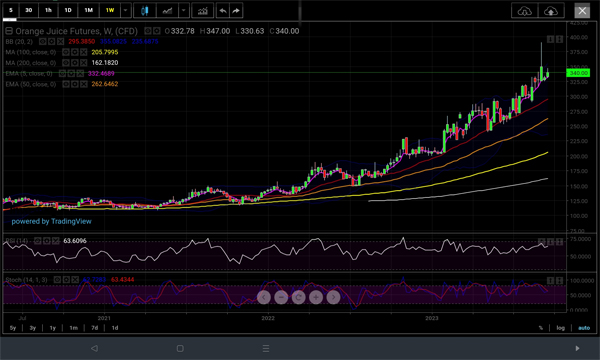600x360 pixels.
Task: Remove the RSI (14) indicator
Action: pyautogui.click(x=55, y=241)
